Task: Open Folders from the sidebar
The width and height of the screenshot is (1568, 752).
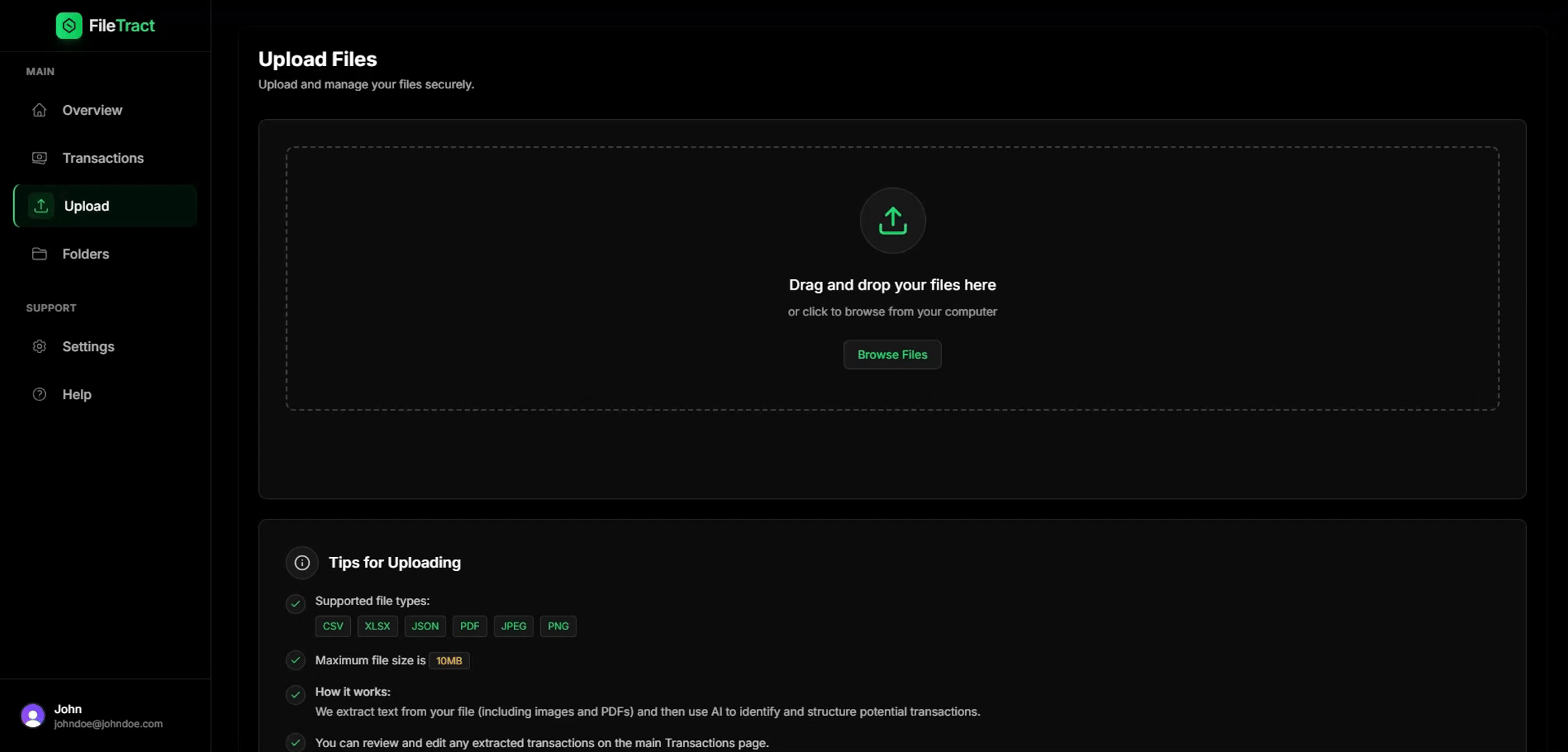Action: pos(105,254)
